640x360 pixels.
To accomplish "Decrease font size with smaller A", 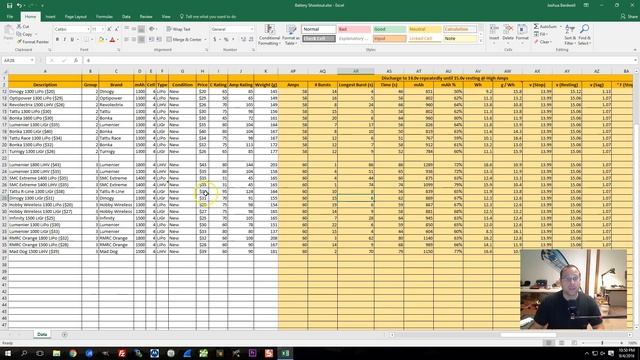I will point(117,29).
